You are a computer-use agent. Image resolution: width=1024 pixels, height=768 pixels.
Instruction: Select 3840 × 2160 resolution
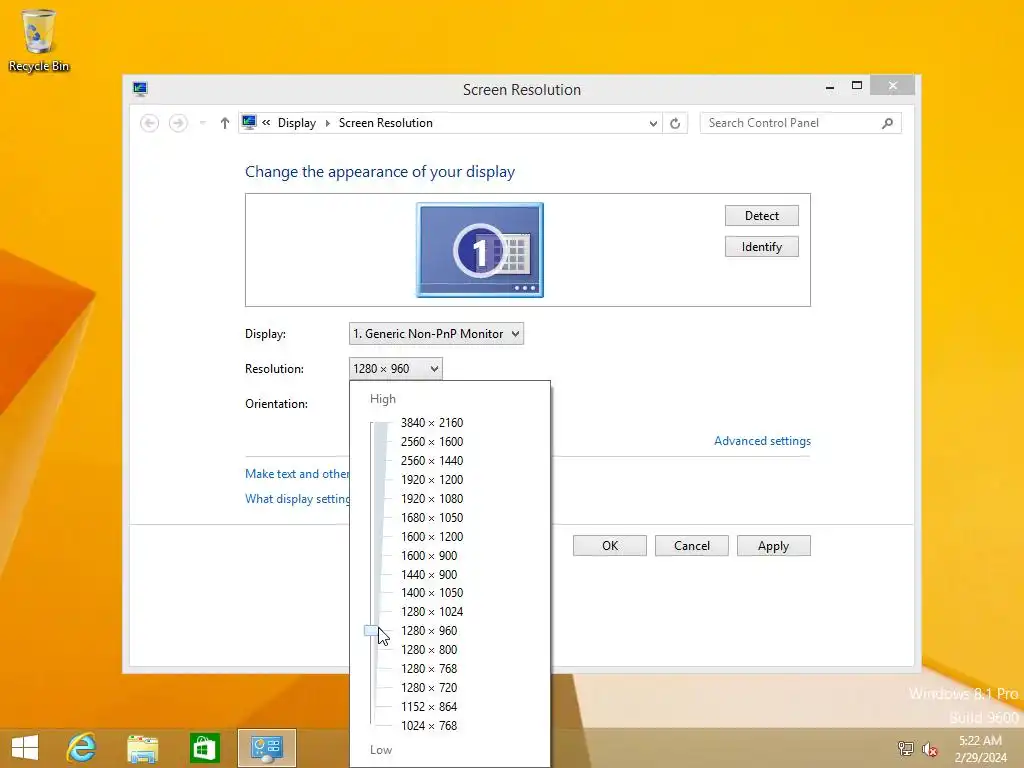click(432, 423)
